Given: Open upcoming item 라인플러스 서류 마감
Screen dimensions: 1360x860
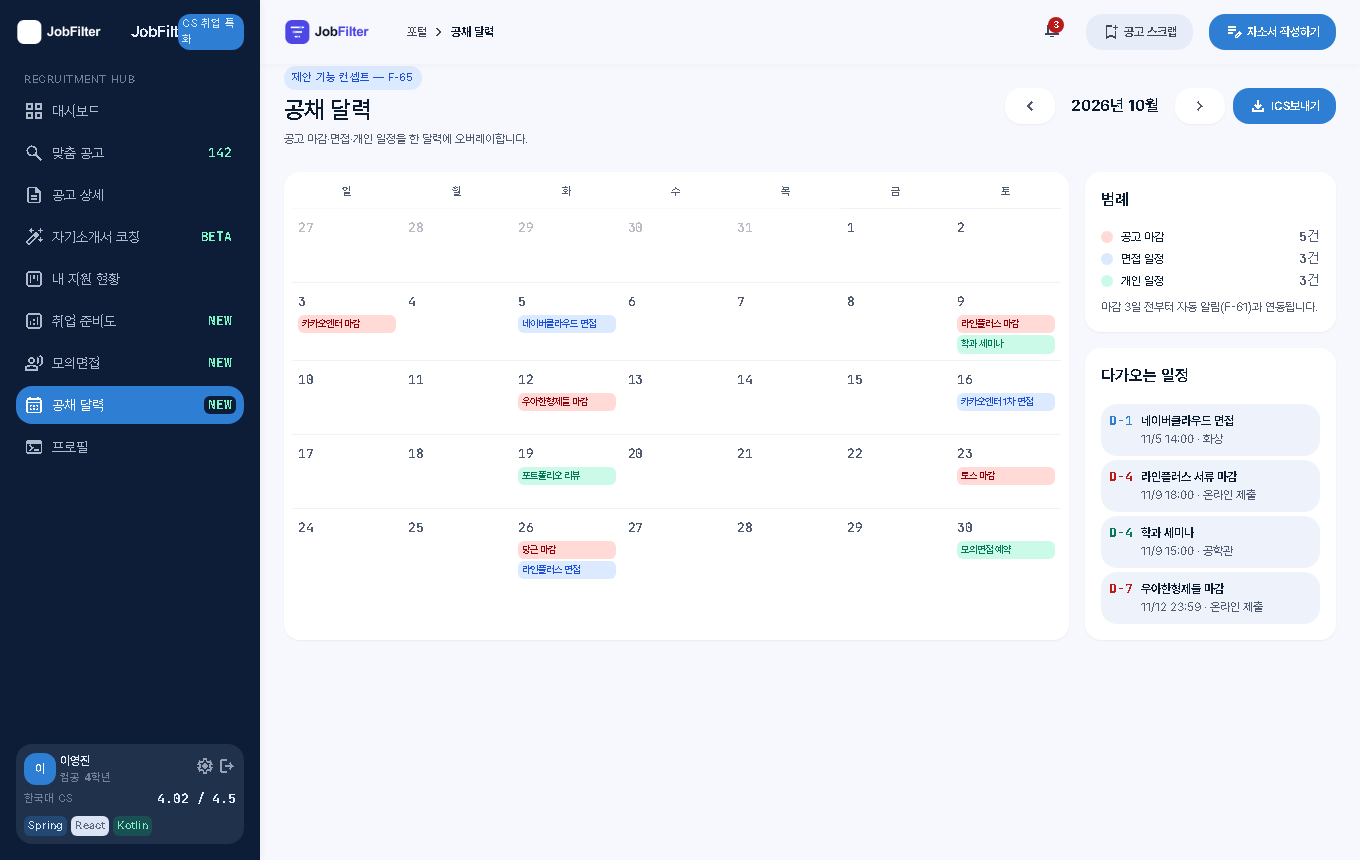Looking at the screenshot, I should click(x=1210, y=486).
